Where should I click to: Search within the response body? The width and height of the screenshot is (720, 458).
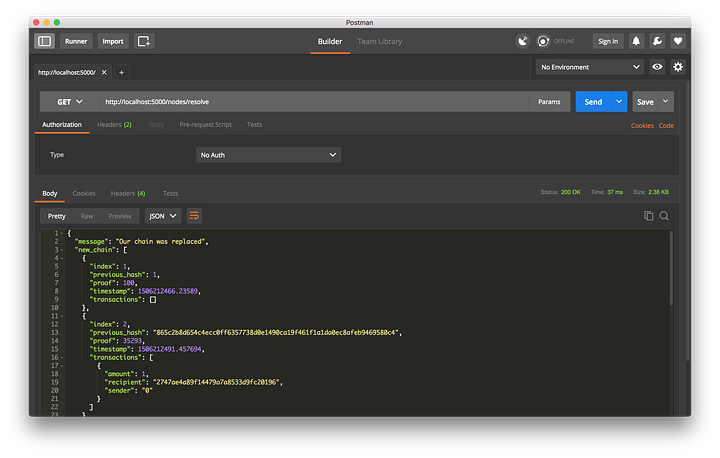click(664, 216)
